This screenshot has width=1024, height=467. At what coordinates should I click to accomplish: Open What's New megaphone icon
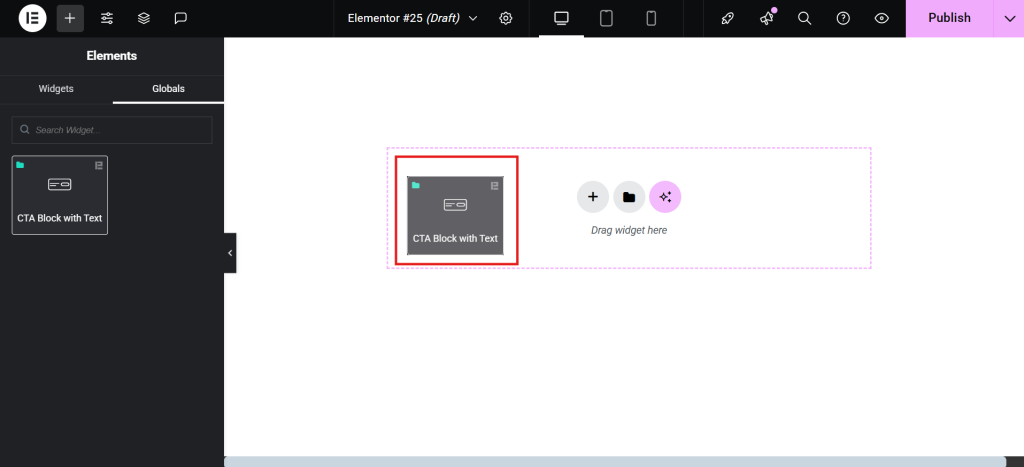tap(767, 18)
